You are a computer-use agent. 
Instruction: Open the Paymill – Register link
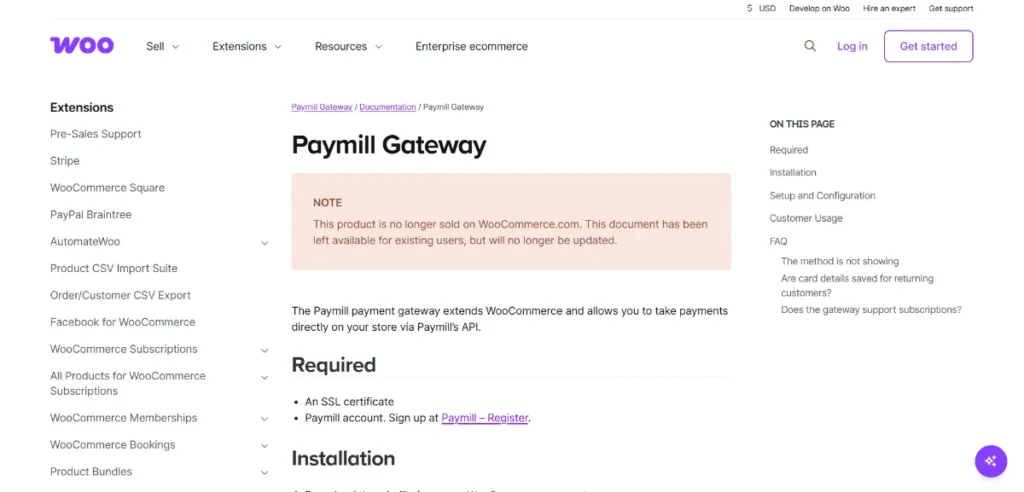pyautogui.click(x=485, y=418)
